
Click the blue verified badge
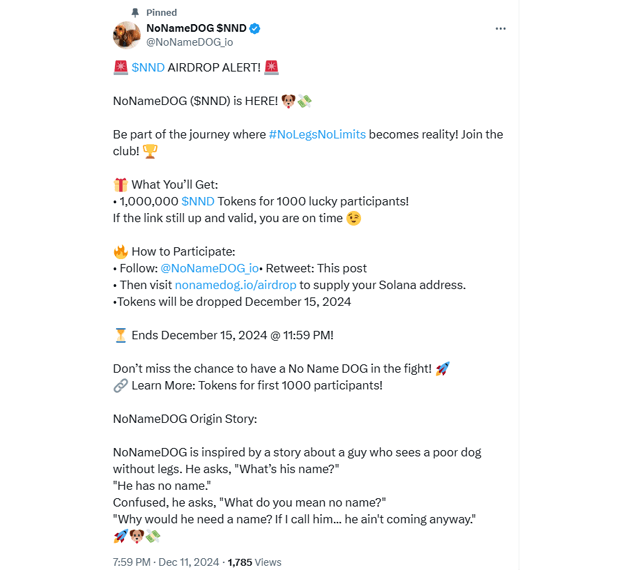(x=255, y=29)
